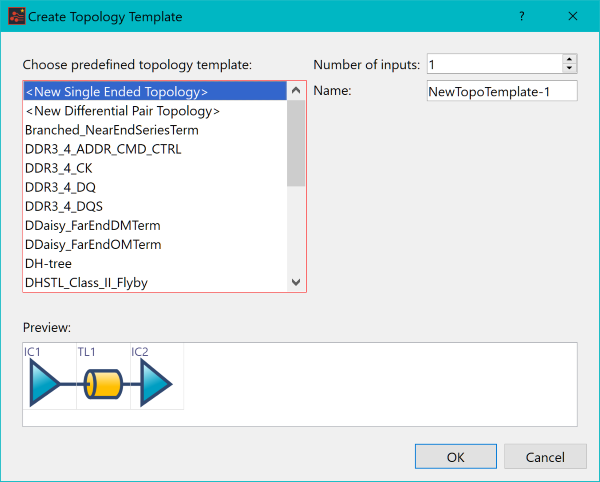Screen dimensions: 600x482
Task: Click the Name input field
Action: (502, 91)
